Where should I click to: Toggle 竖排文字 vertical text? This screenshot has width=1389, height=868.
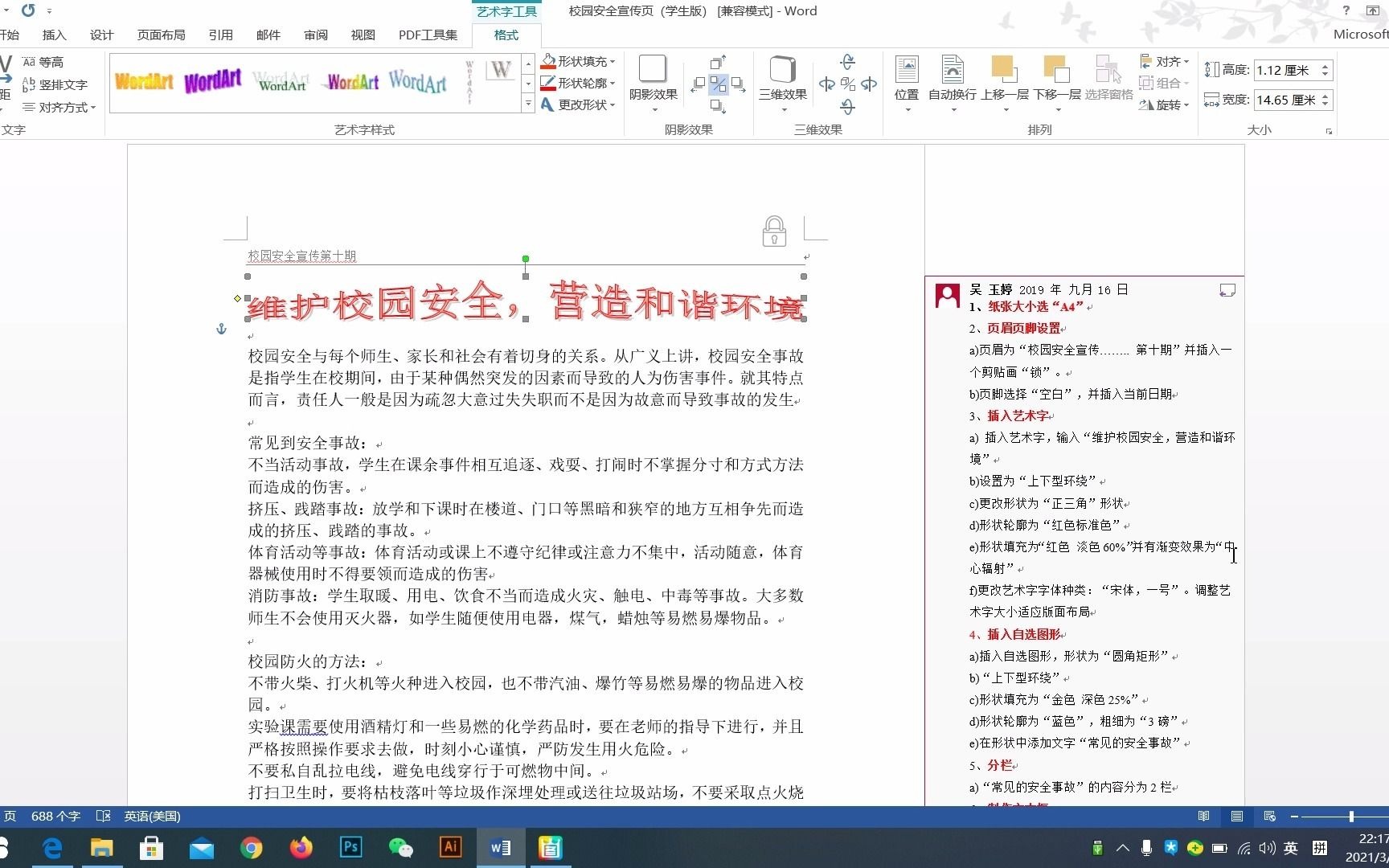tap(55, 84)
